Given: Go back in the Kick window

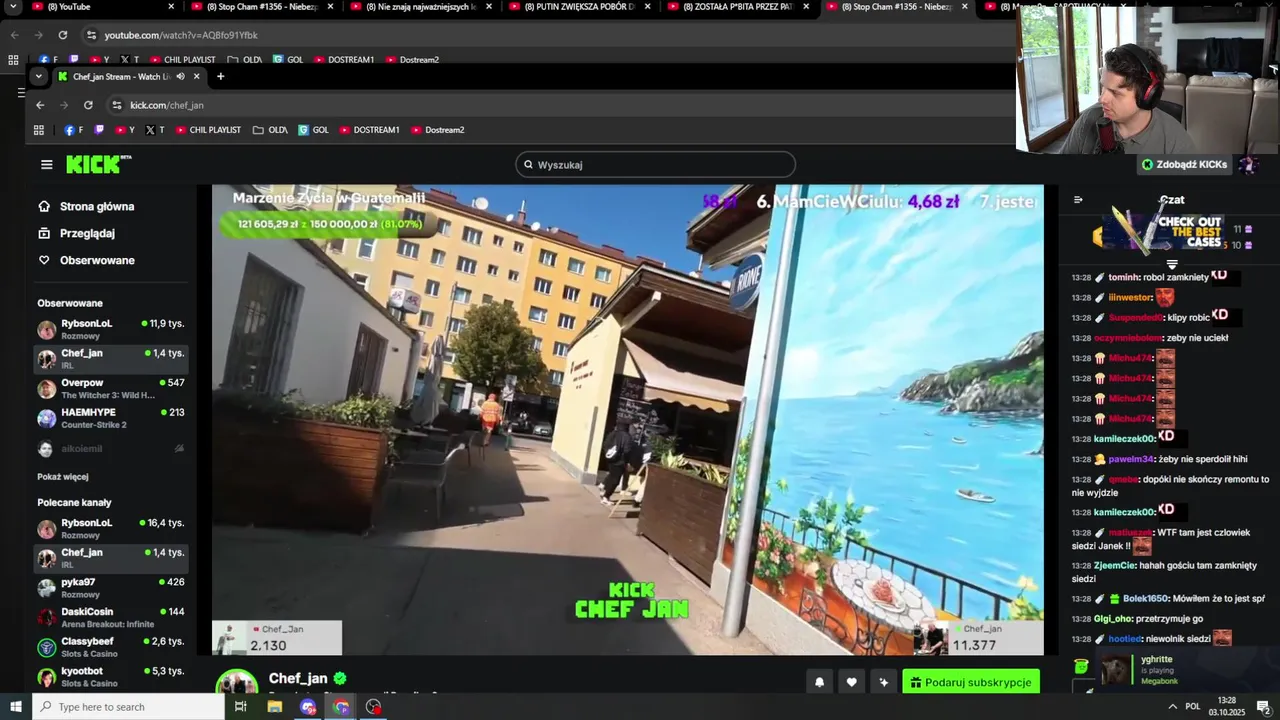Looking at the screenshot, I should [x=40, y=105].
